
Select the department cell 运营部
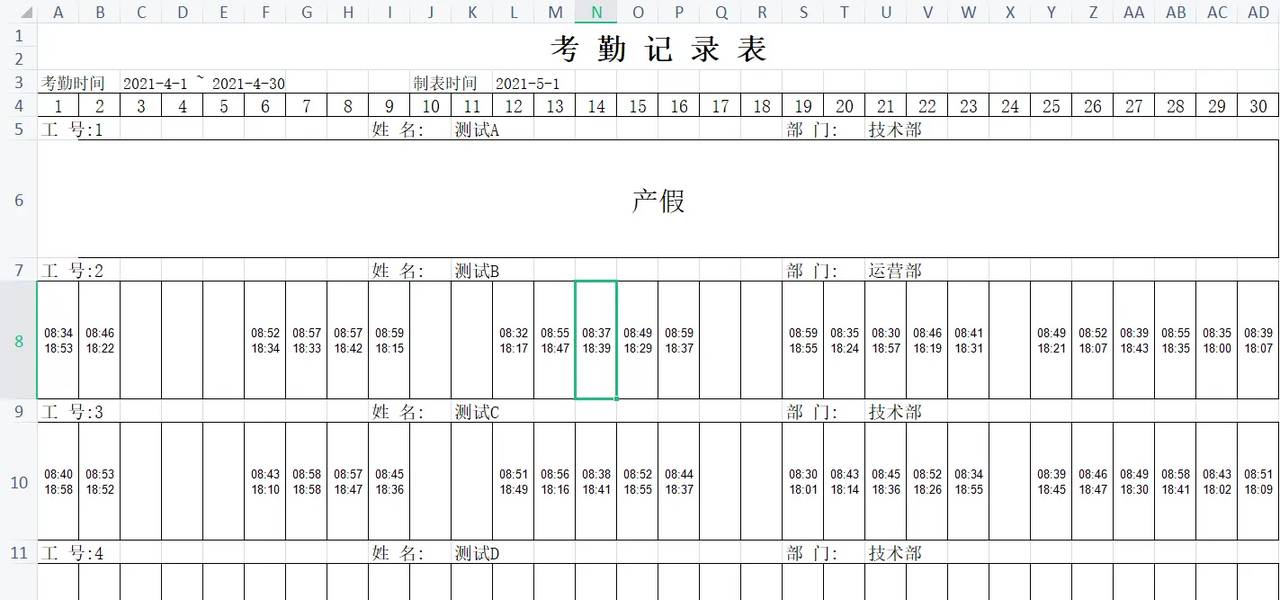[x=894, y=271]
